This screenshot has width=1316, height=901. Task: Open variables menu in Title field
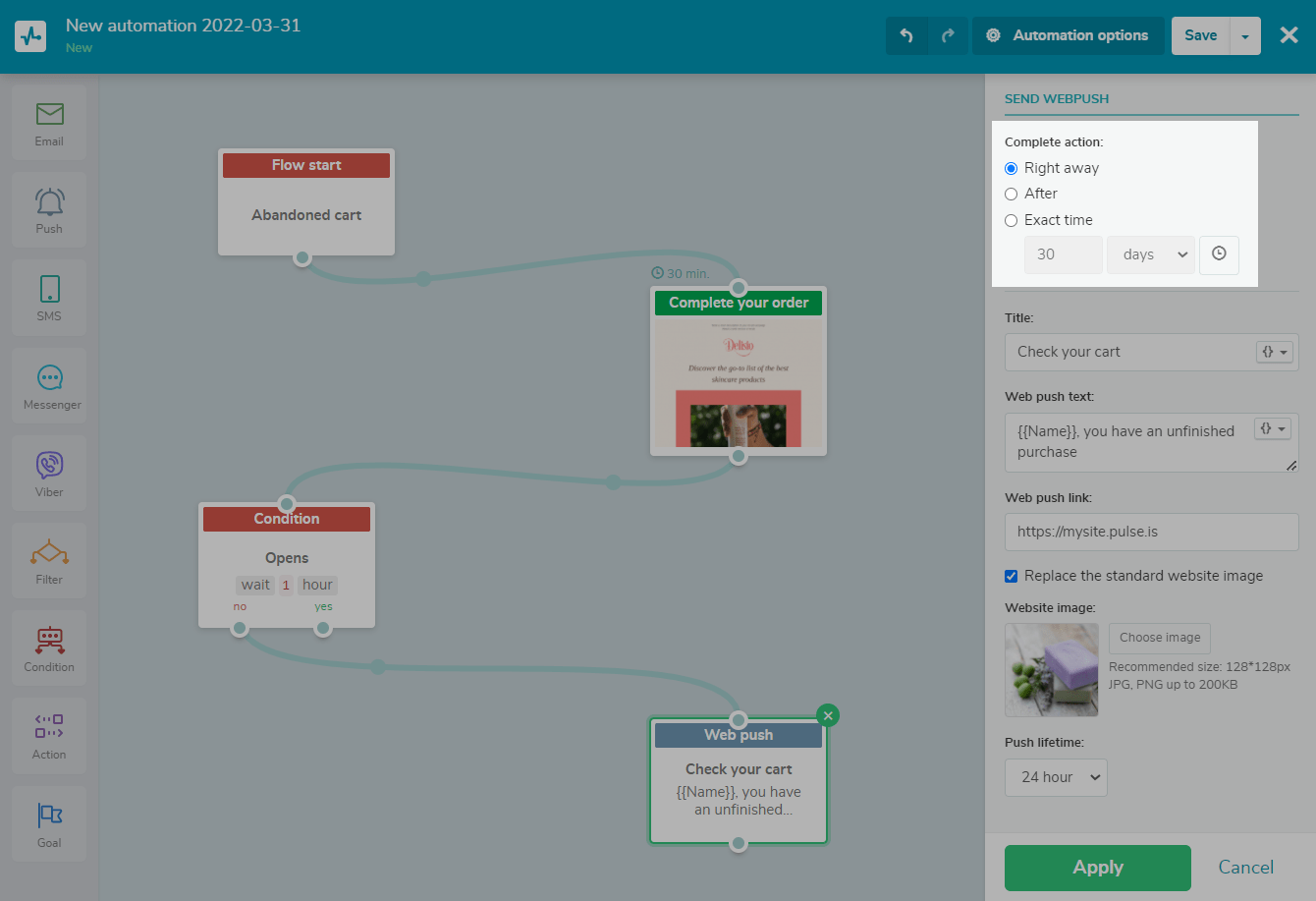(x=1274, y=352)
